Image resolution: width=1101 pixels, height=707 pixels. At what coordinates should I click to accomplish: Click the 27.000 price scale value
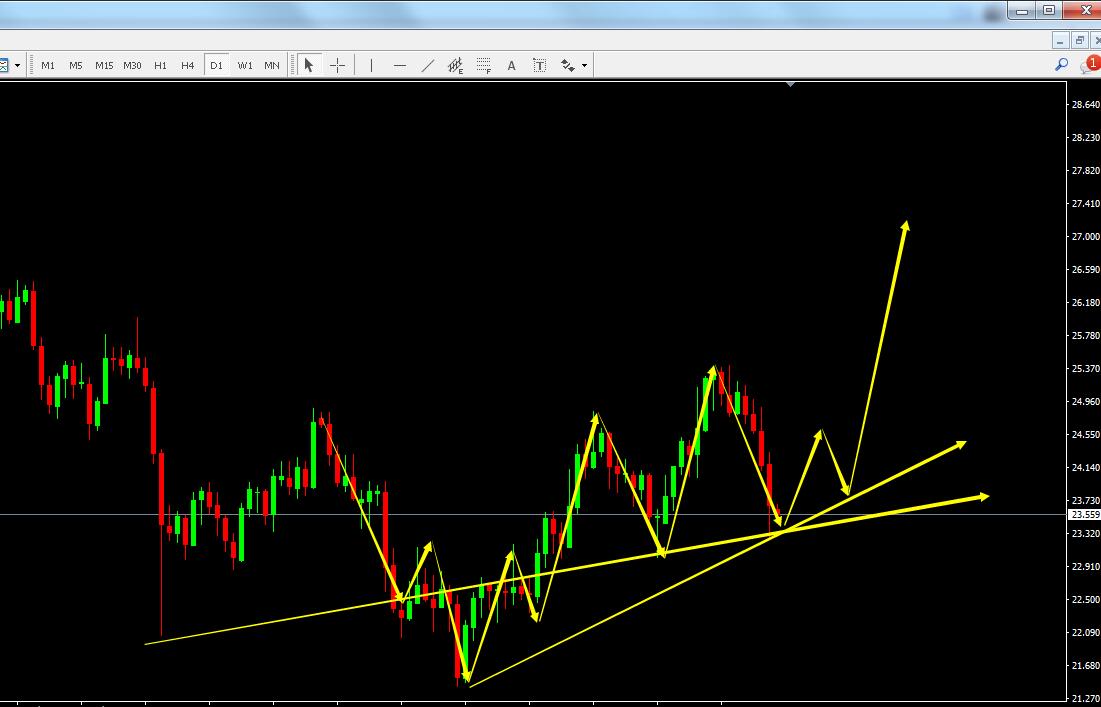(x=1086, y=237)
